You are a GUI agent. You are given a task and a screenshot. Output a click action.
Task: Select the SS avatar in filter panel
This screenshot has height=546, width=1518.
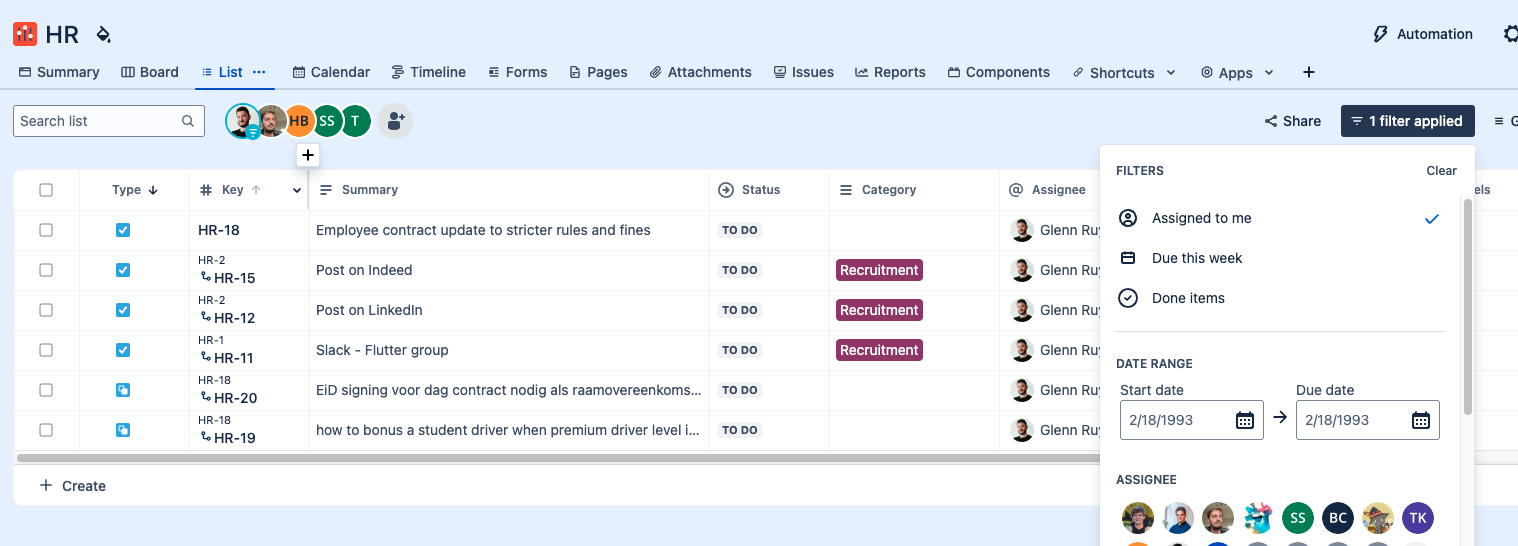(1298, 518)
